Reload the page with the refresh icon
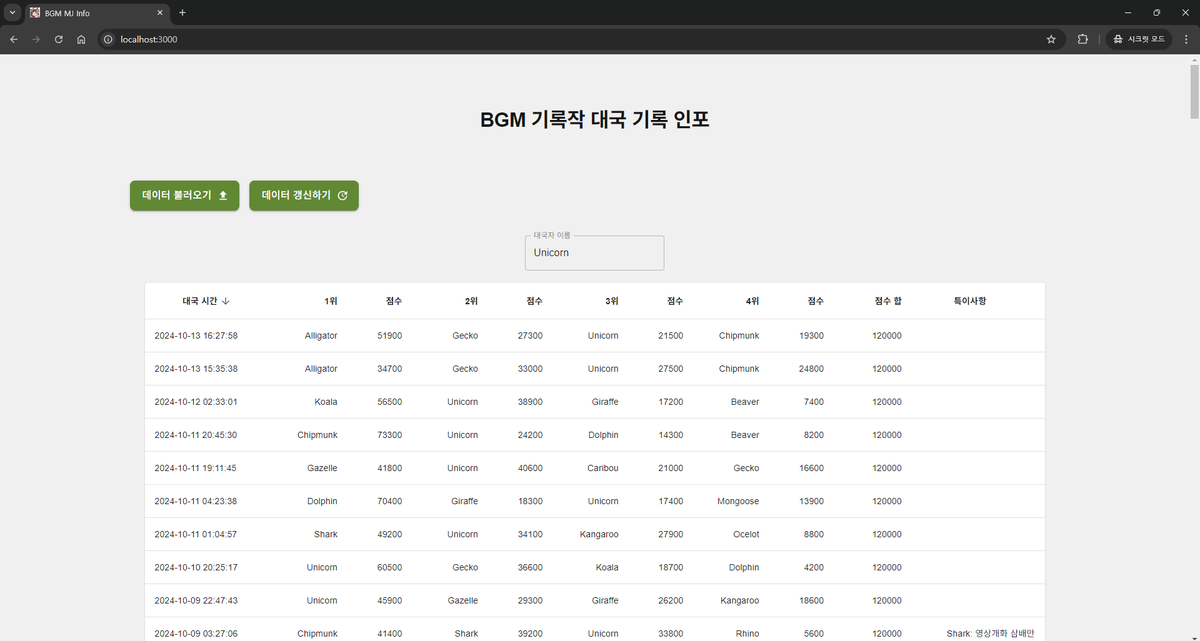 pyautogui.click(x=58, y=39)
